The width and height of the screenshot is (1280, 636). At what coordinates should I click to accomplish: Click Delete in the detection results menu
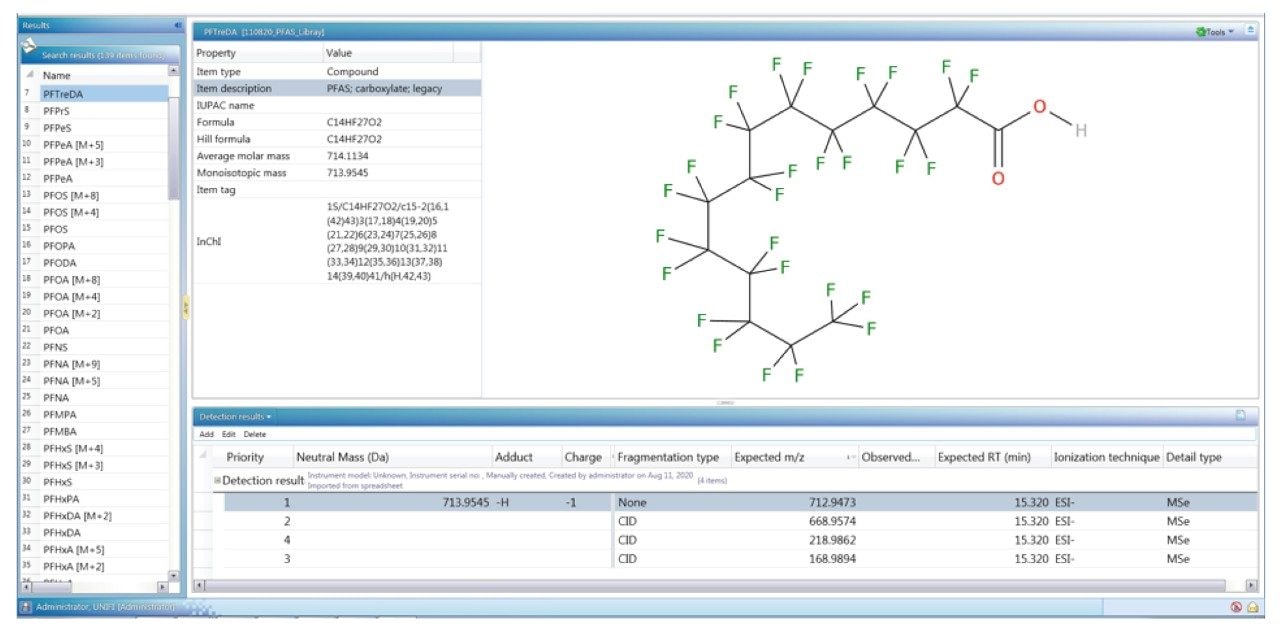255,434
